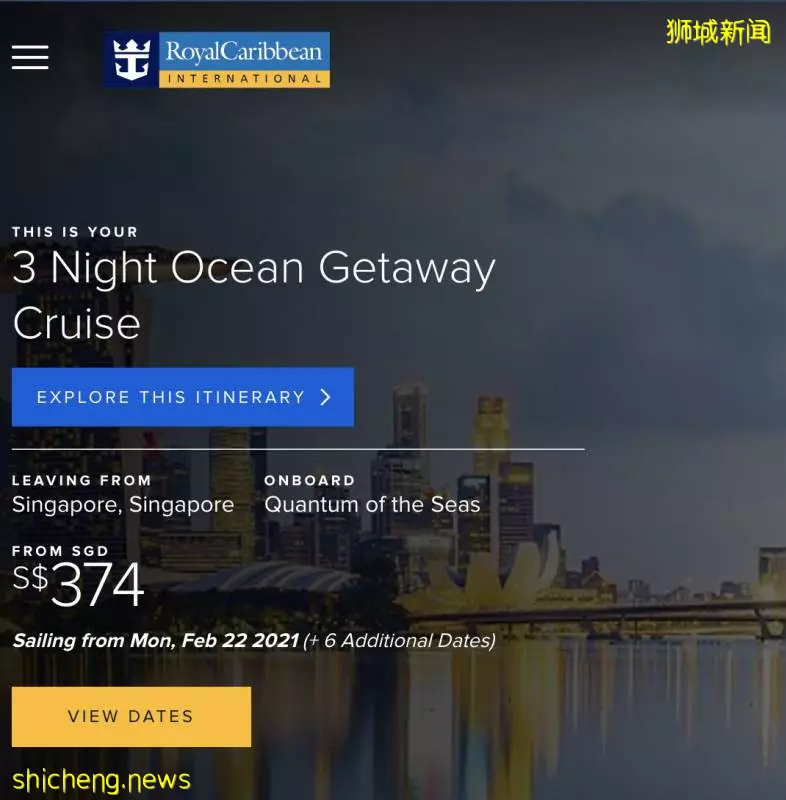Open Explore This Itinerary button

[183, 397]
